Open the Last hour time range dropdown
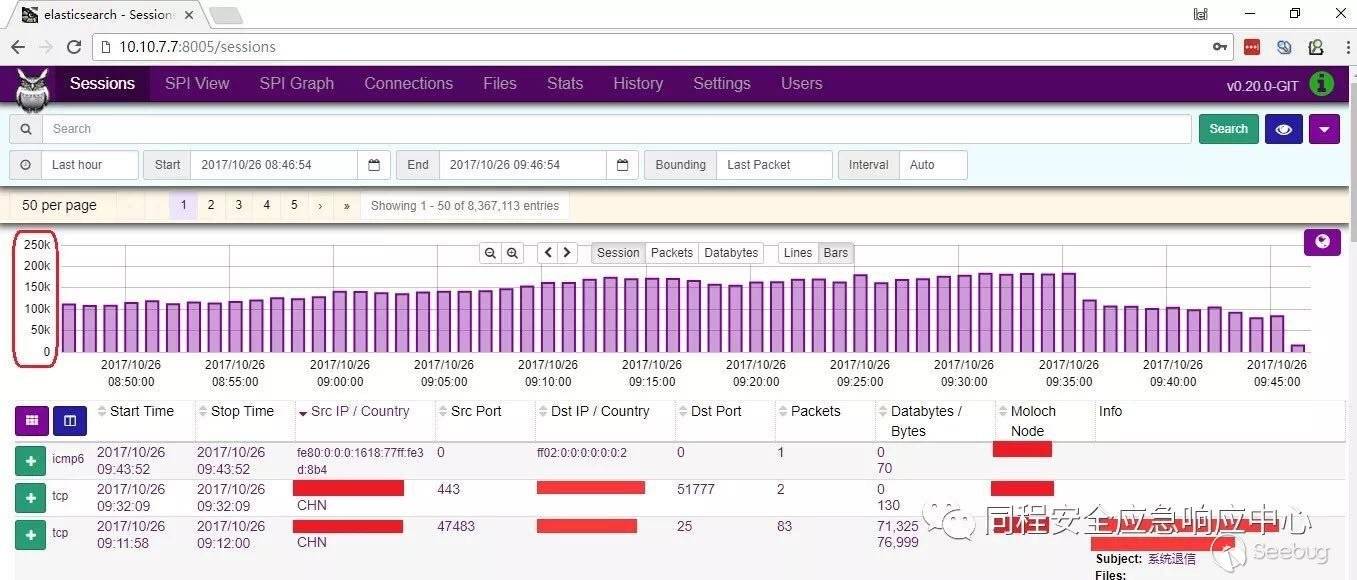The width and height of the screenshot is (1357, 580). (x=89, y=165)
